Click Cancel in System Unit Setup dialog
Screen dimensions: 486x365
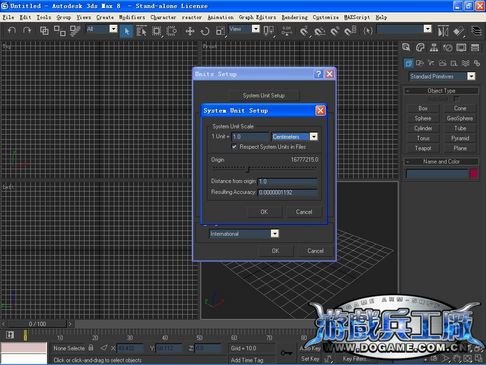(304, 212)
